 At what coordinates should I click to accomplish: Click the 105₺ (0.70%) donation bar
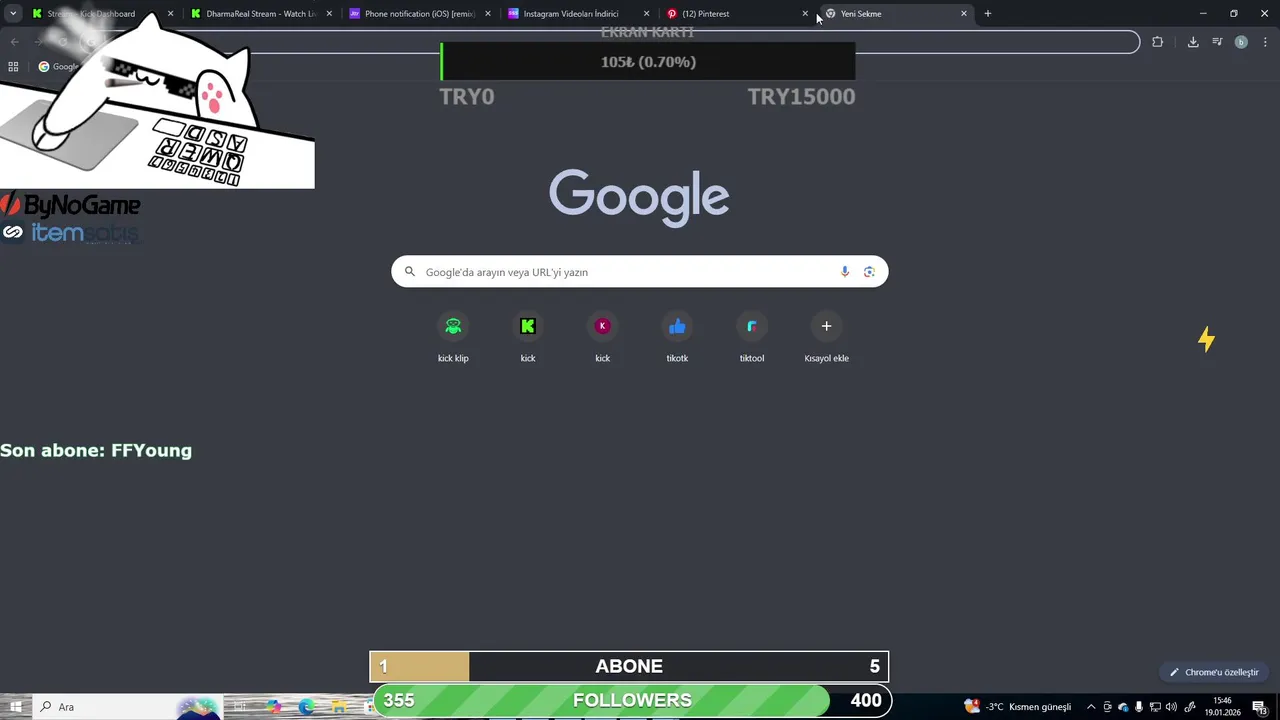click(x=648, y=62)
